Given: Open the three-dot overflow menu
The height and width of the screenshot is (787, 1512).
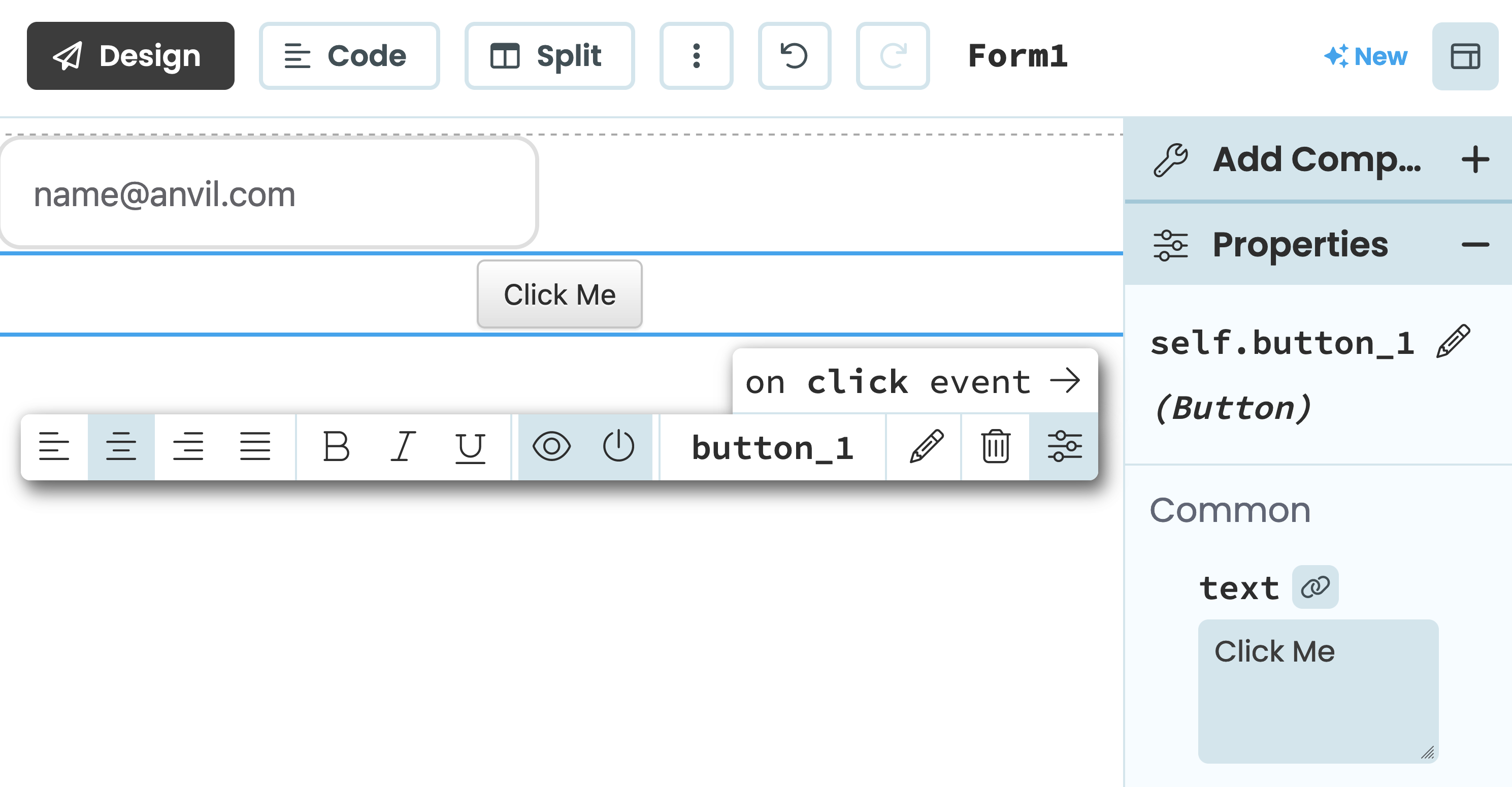Looking at the screenshot, I should [x=696, y=56].
